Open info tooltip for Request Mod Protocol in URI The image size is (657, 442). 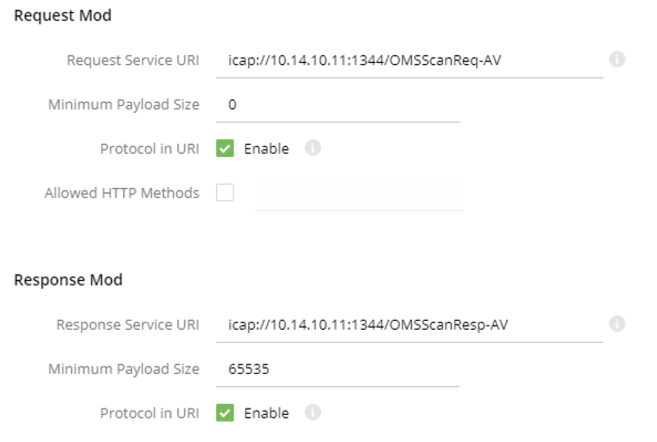313,148
